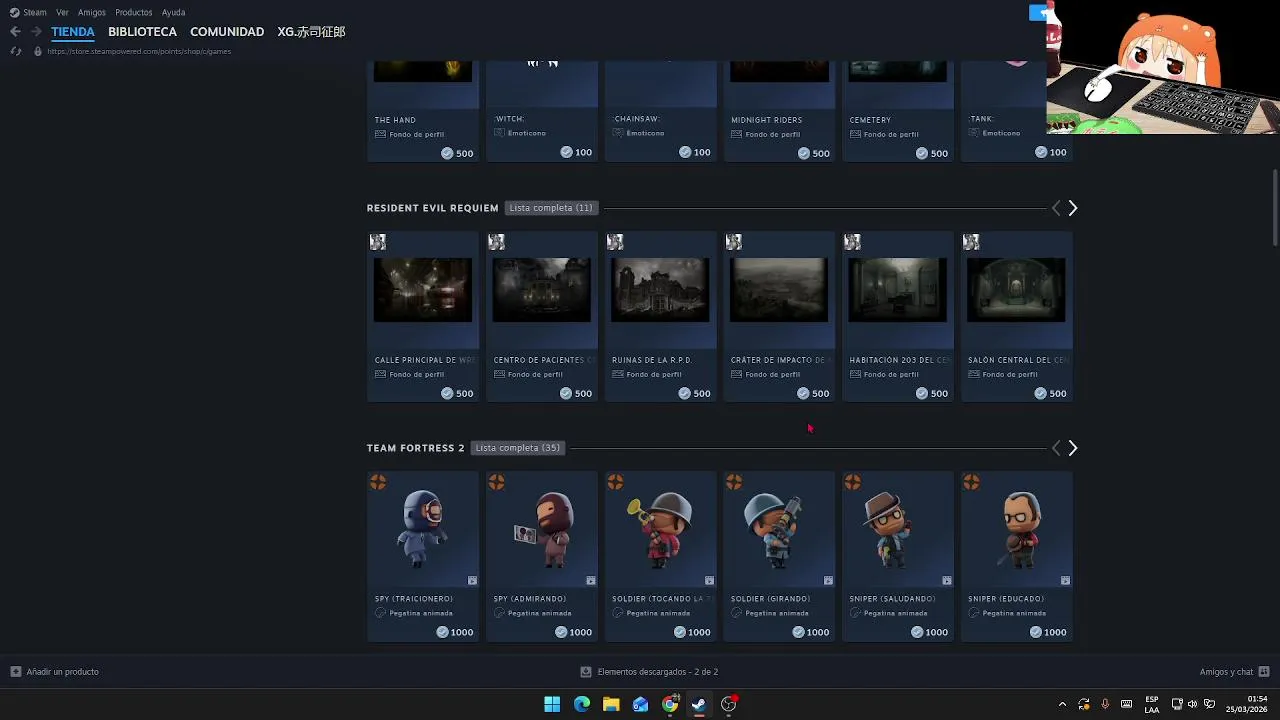The height and width of the screenshot is (720, 1280).
Task: Switch to the COMUNIDAD tab
Action: coord(227,32)
